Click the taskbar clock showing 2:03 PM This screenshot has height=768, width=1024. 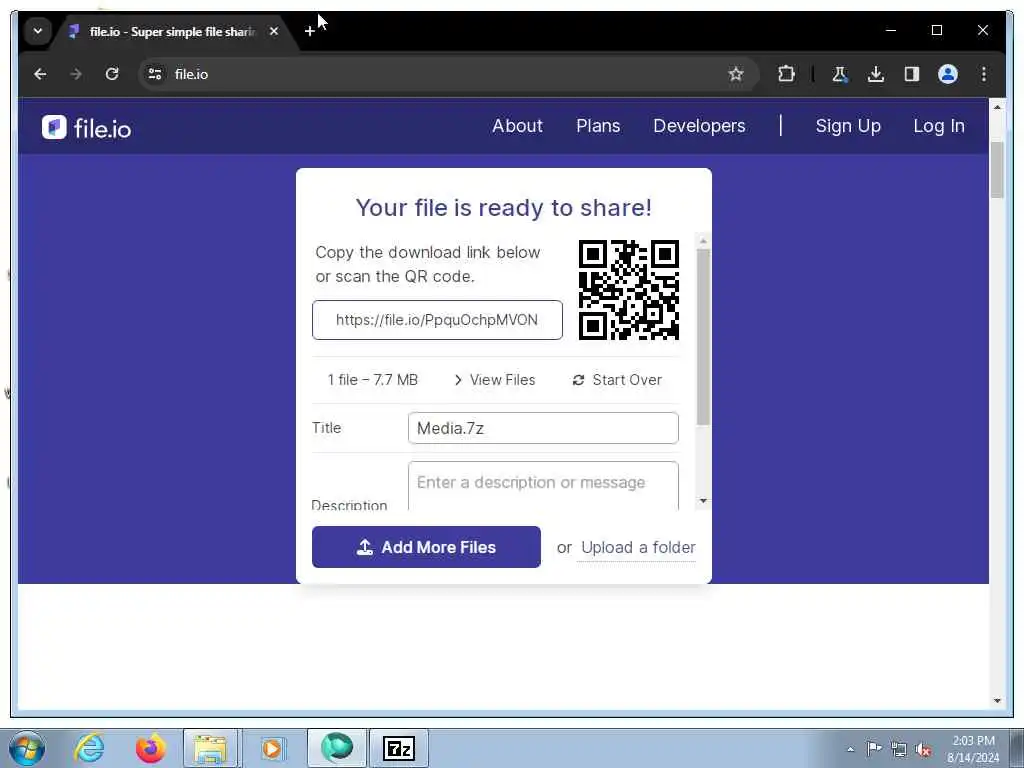[x=973, y=749]
